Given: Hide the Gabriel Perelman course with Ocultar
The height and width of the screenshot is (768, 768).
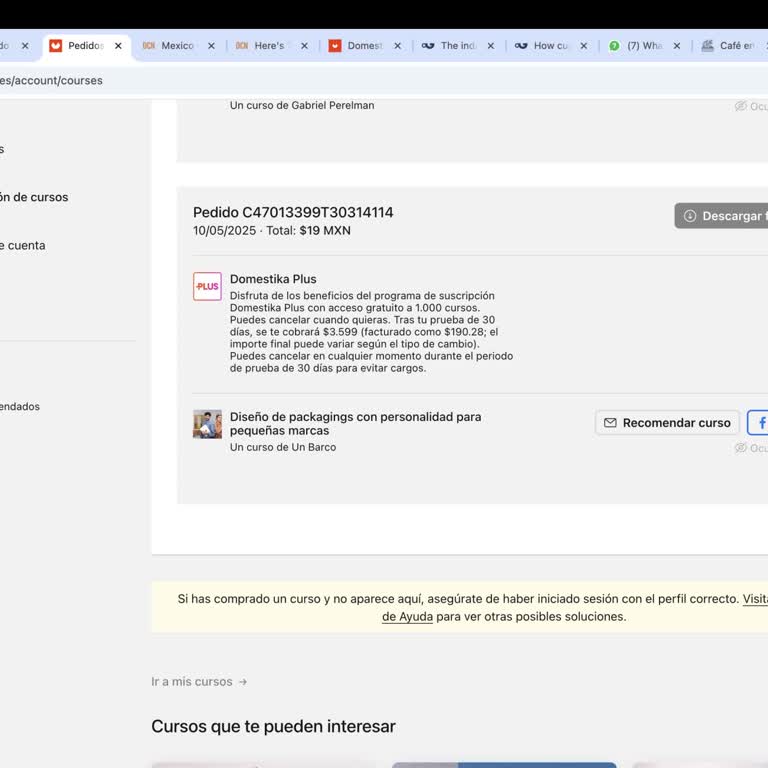Looking at the screenshot, I should tap(751, 106).
